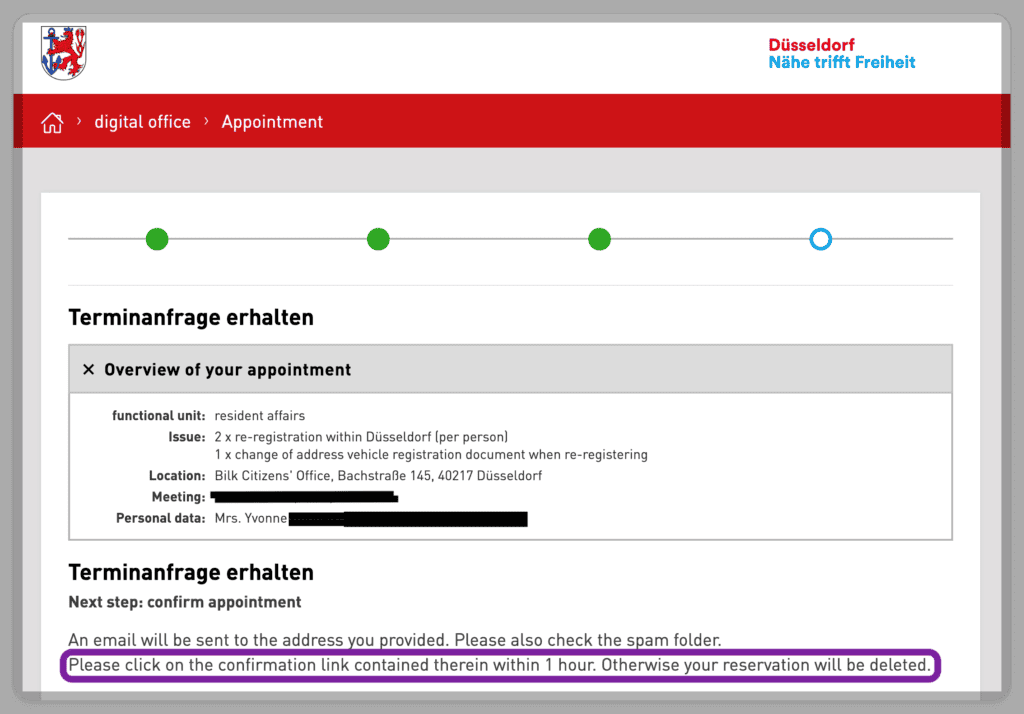1024x714 pixels.
Task: Click the 'Terminanfrage erhalten' heading
Action: (x=191, y=317)
